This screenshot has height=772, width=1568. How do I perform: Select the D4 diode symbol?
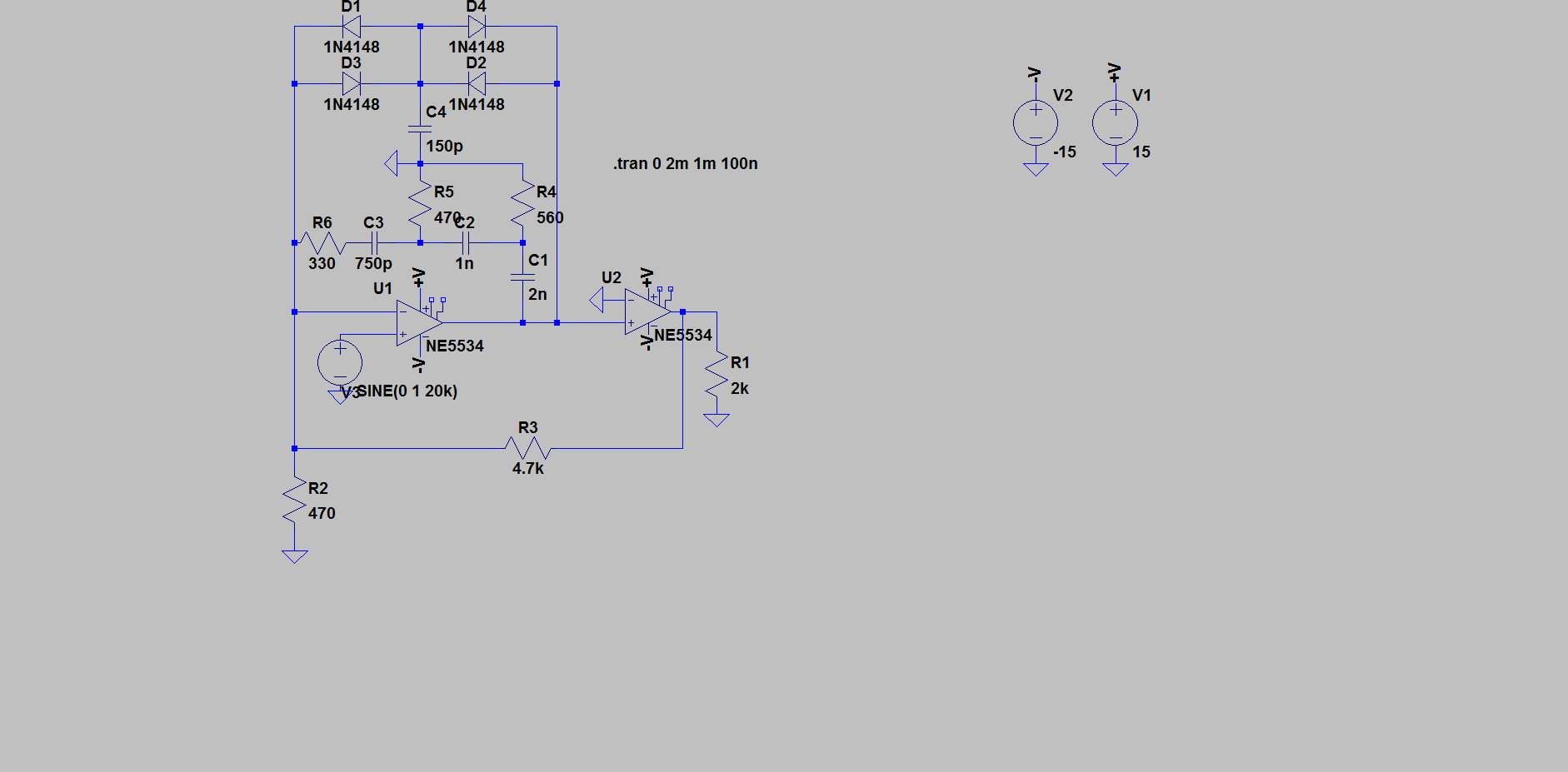click(477, 27)
